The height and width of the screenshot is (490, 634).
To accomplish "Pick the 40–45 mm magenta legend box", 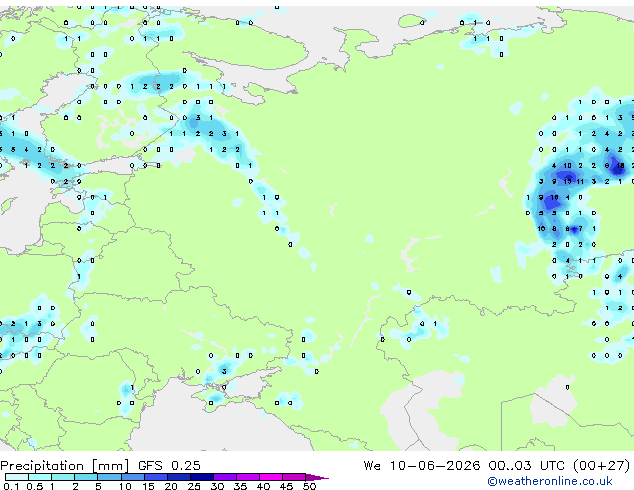I will pyautogui.click(x=271, y=477).
